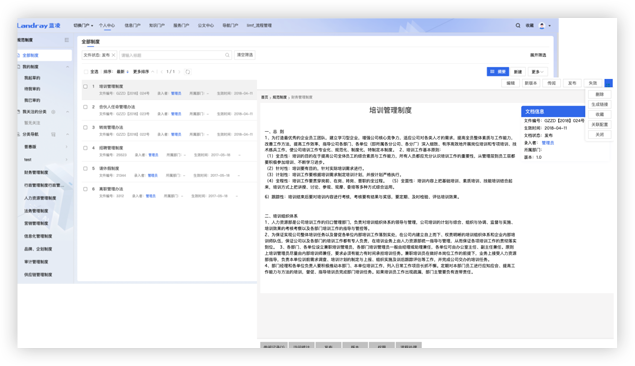Check the box for list item 4
Viewport: 635px width, 366px height.
tap(85, 148)
